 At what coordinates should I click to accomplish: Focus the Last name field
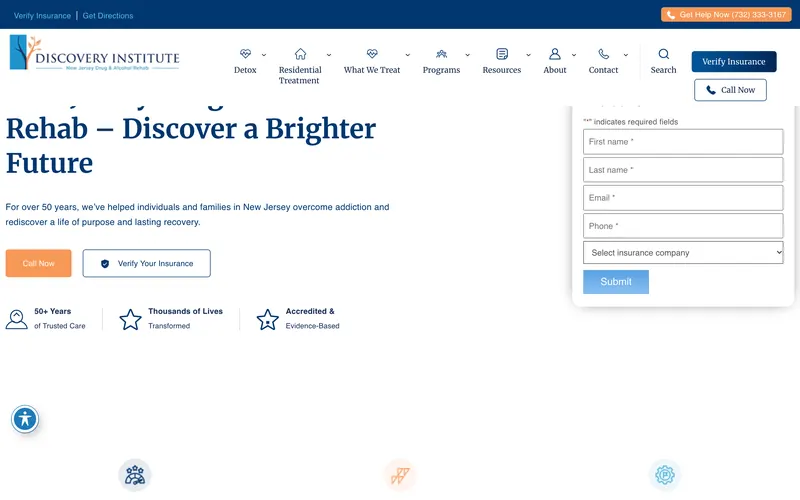pos(683,170)
